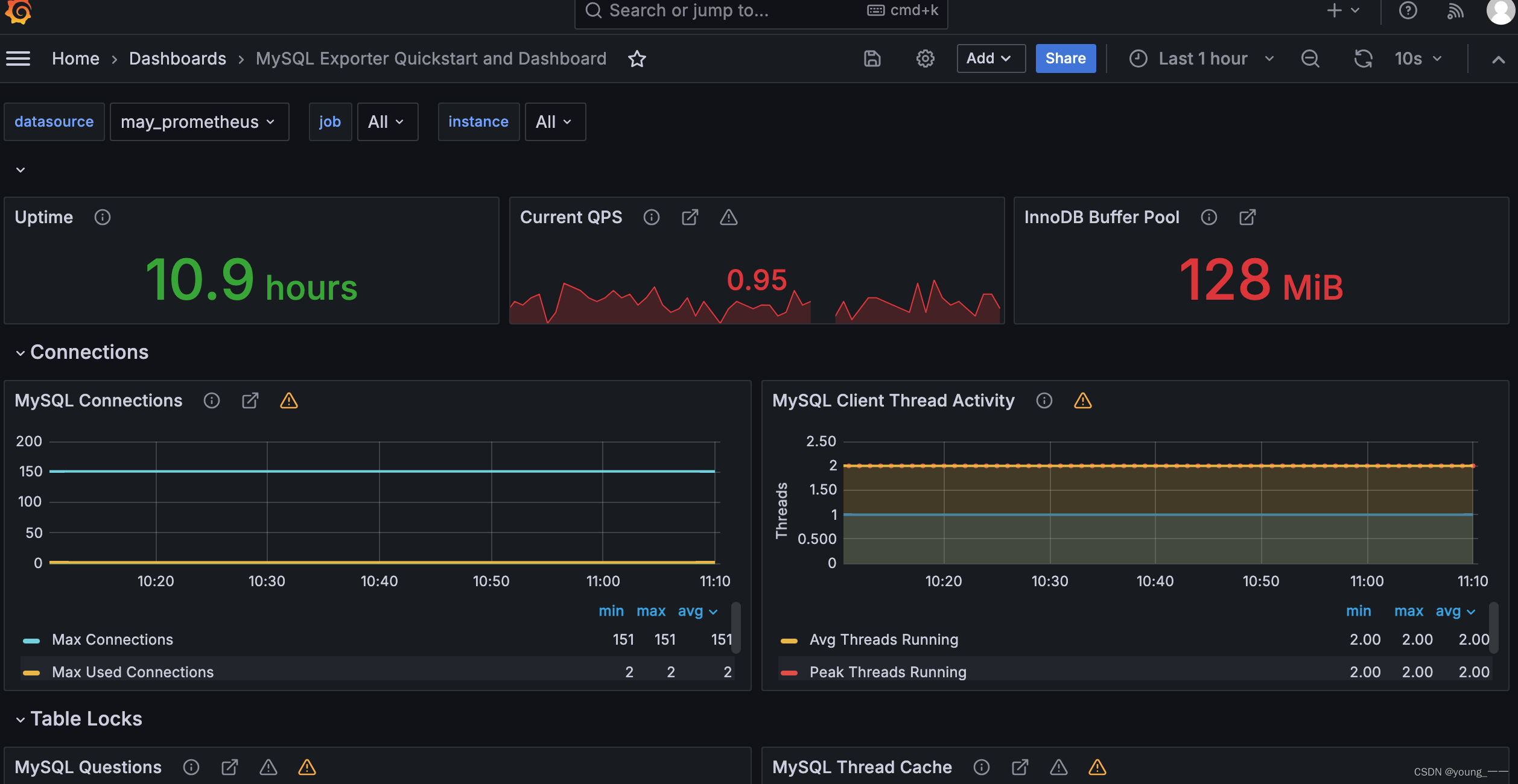The image size is (1518, 784).
Task: Open the Current QPS external link icon
Action: coord(690,217)
